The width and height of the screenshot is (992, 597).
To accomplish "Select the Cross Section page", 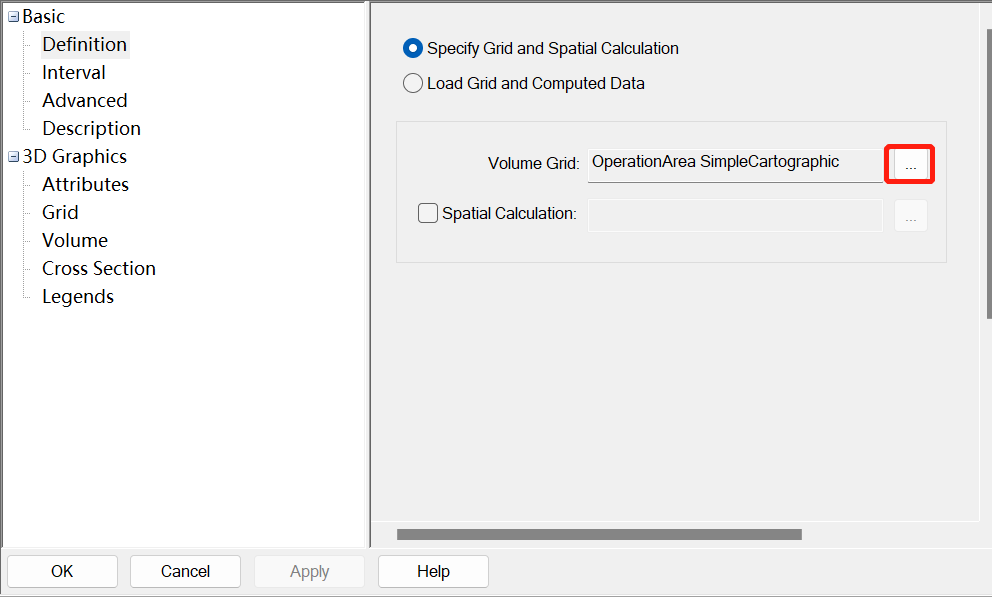I will pyautogui.click(x=99, y=269).
